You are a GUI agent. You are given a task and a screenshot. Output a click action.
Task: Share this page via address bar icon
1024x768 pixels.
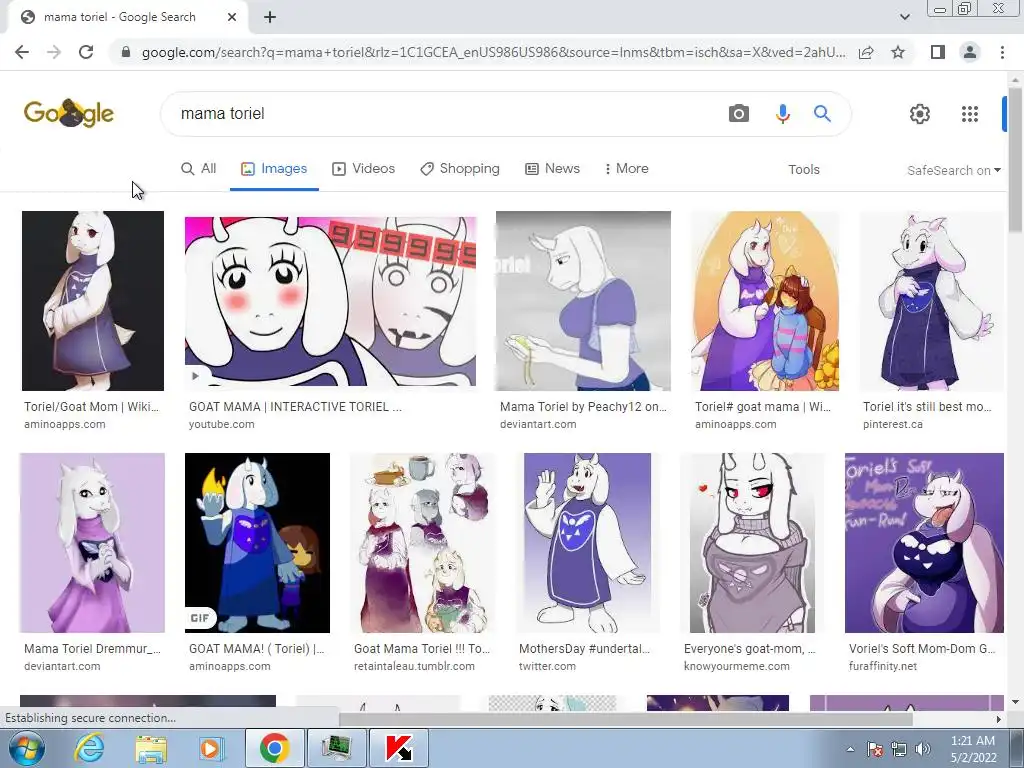pos(866,52)
